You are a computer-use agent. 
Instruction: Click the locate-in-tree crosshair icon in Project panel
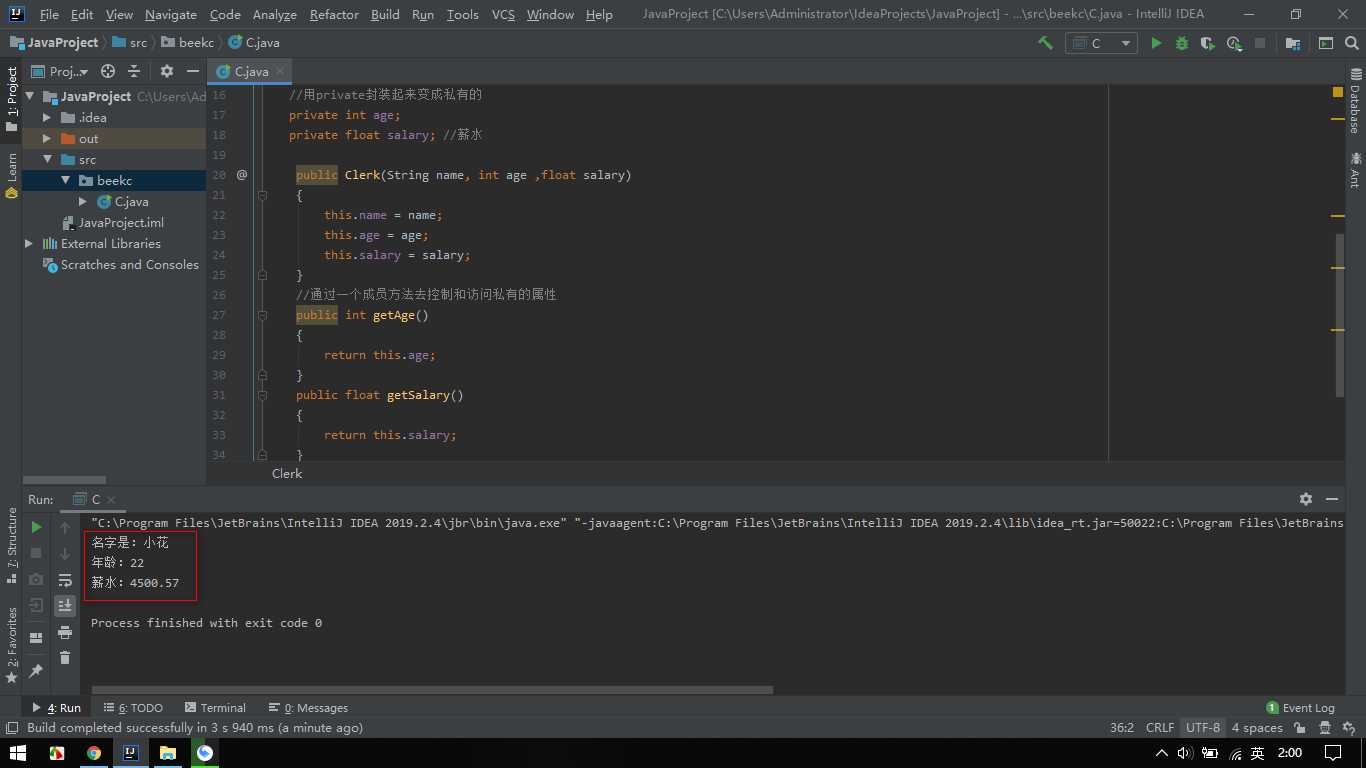tap(108, 71)
